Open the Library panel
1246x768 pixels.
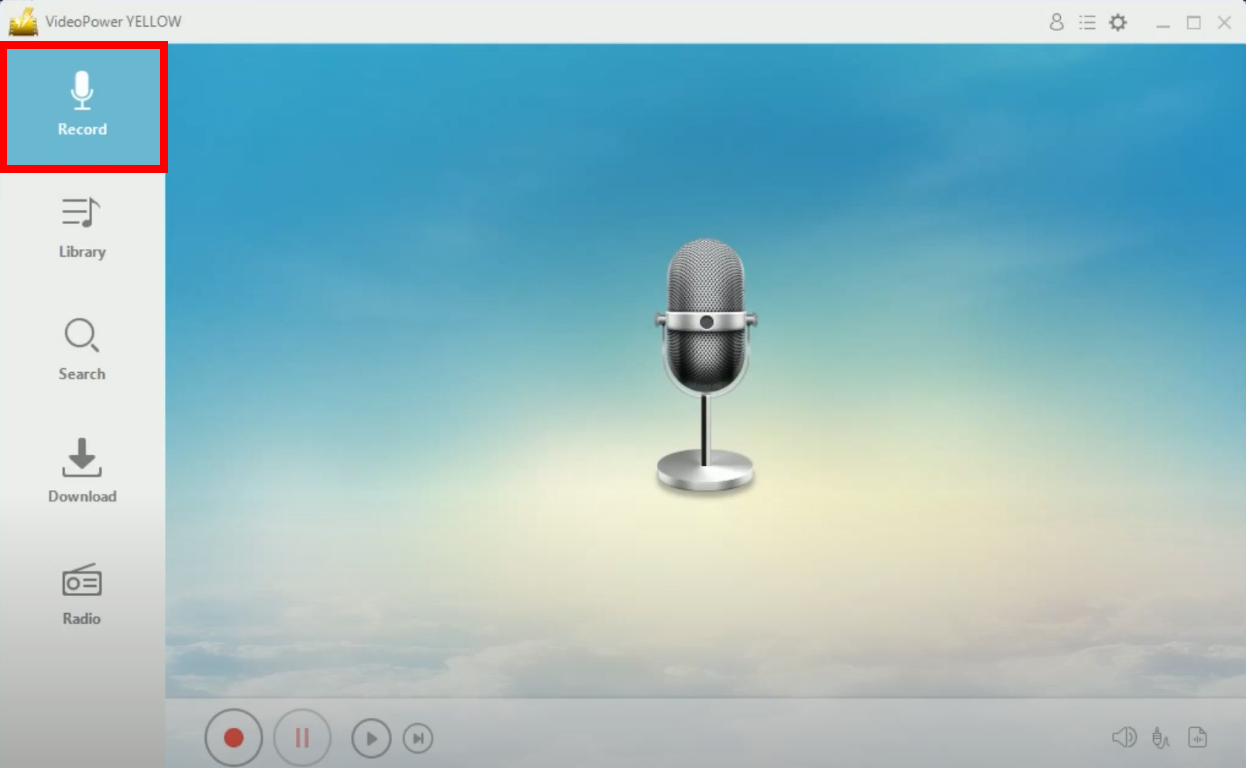point(82,228)
